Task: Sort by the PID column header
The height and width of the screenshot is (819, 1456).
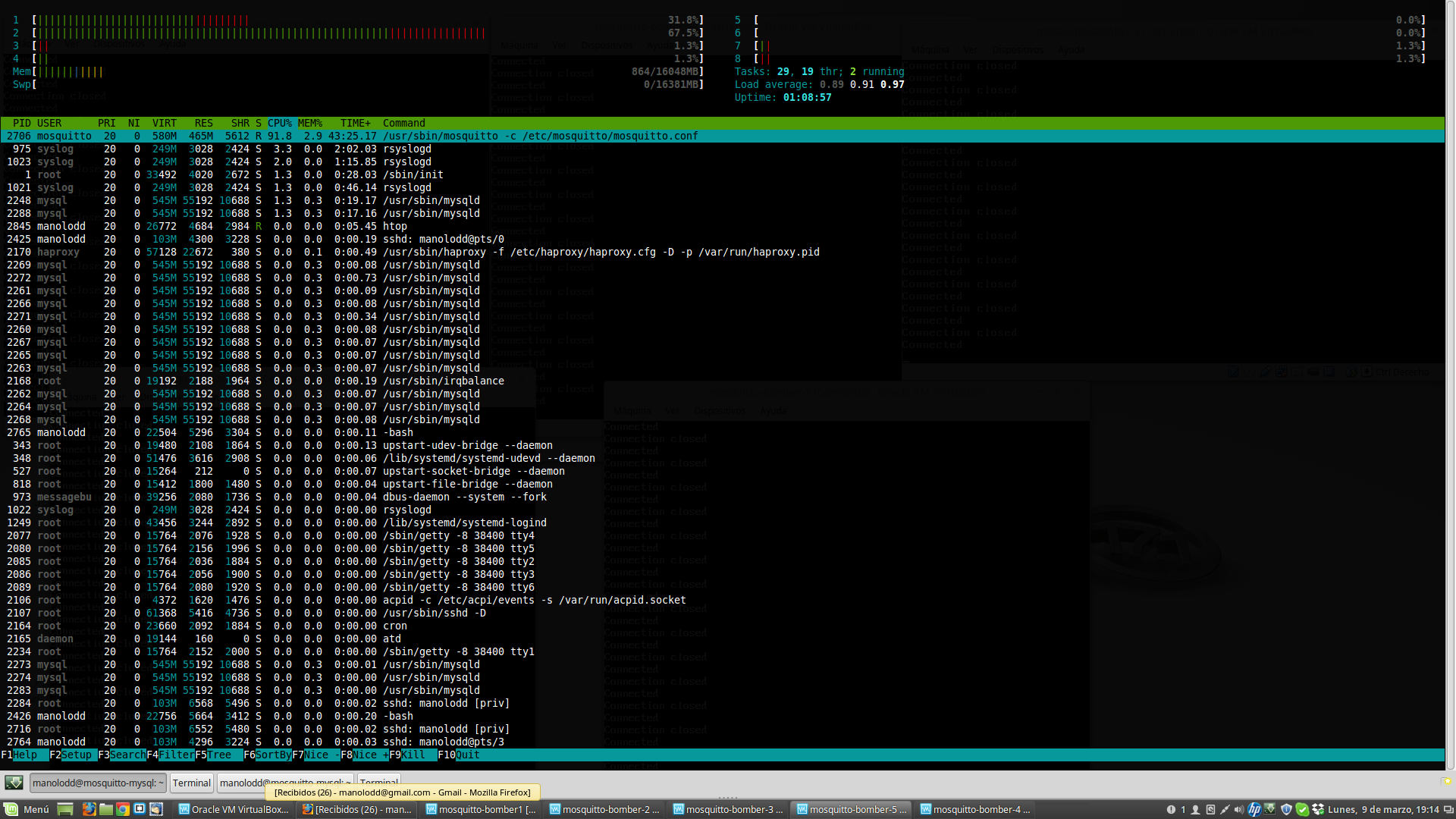Action: [x=22, y=123]
